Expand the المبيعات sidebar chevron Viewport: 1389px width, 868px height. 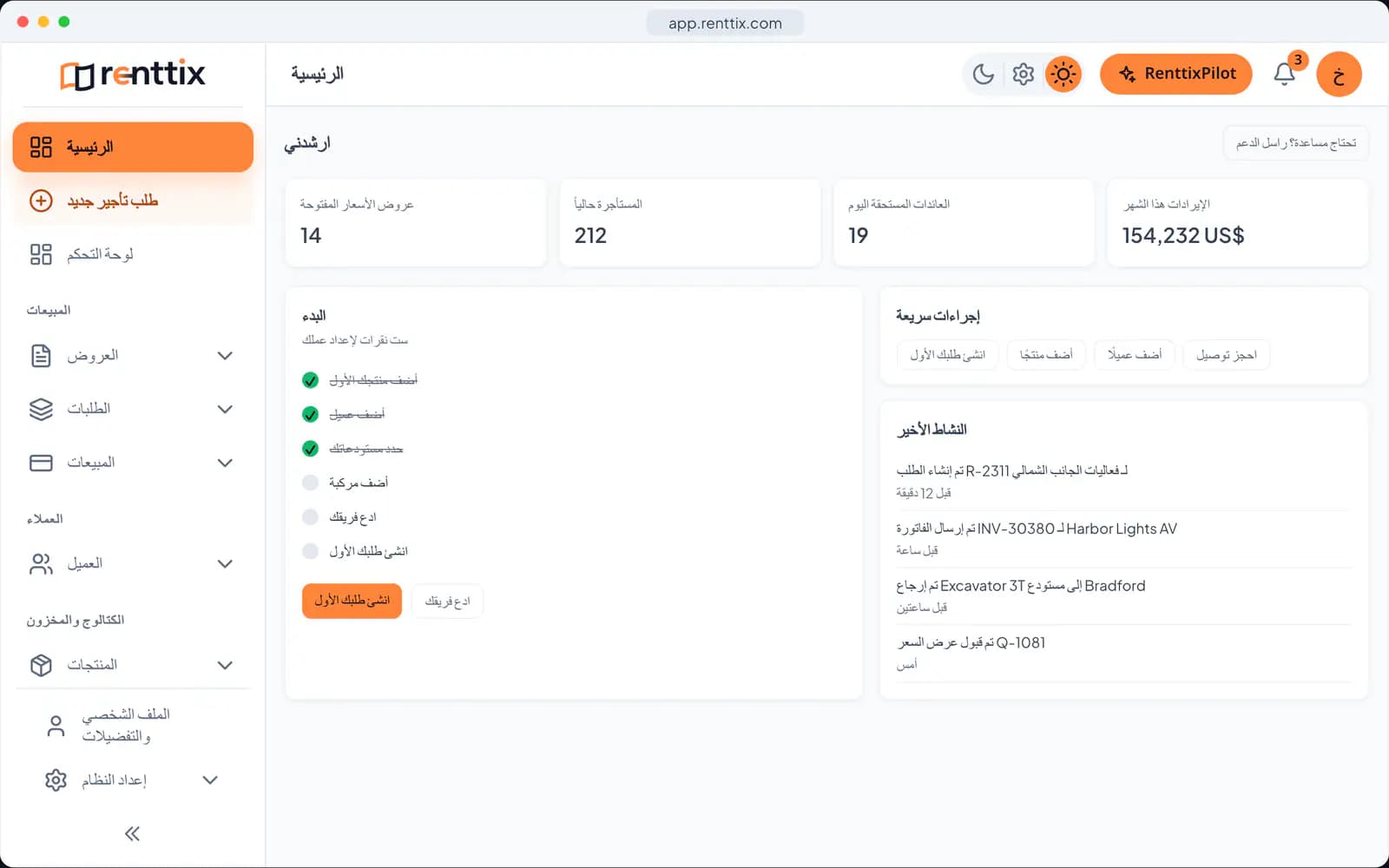[x=225, y=463]
